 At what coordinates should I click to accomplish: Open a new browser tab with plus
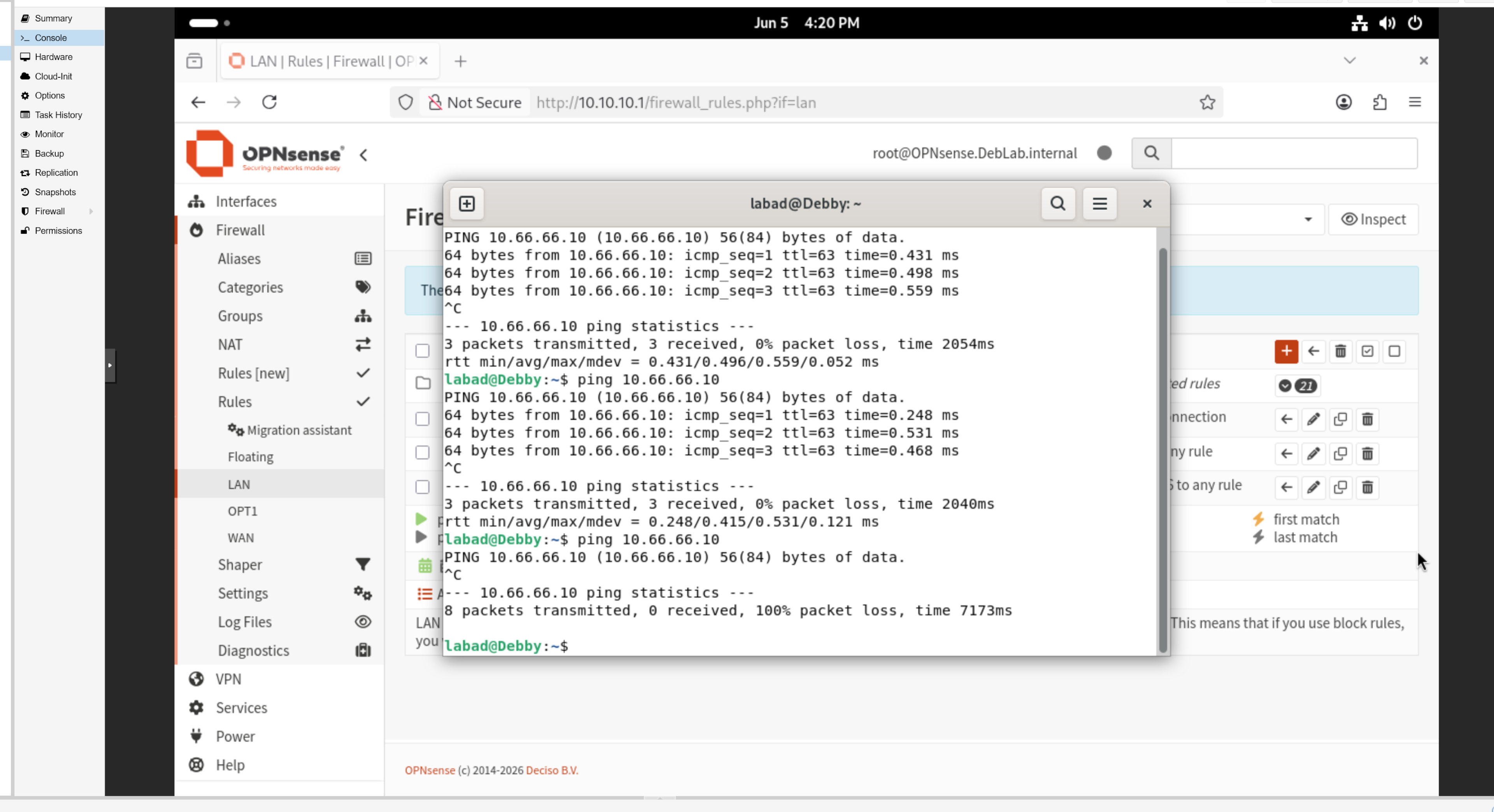(x=461, y=61)
